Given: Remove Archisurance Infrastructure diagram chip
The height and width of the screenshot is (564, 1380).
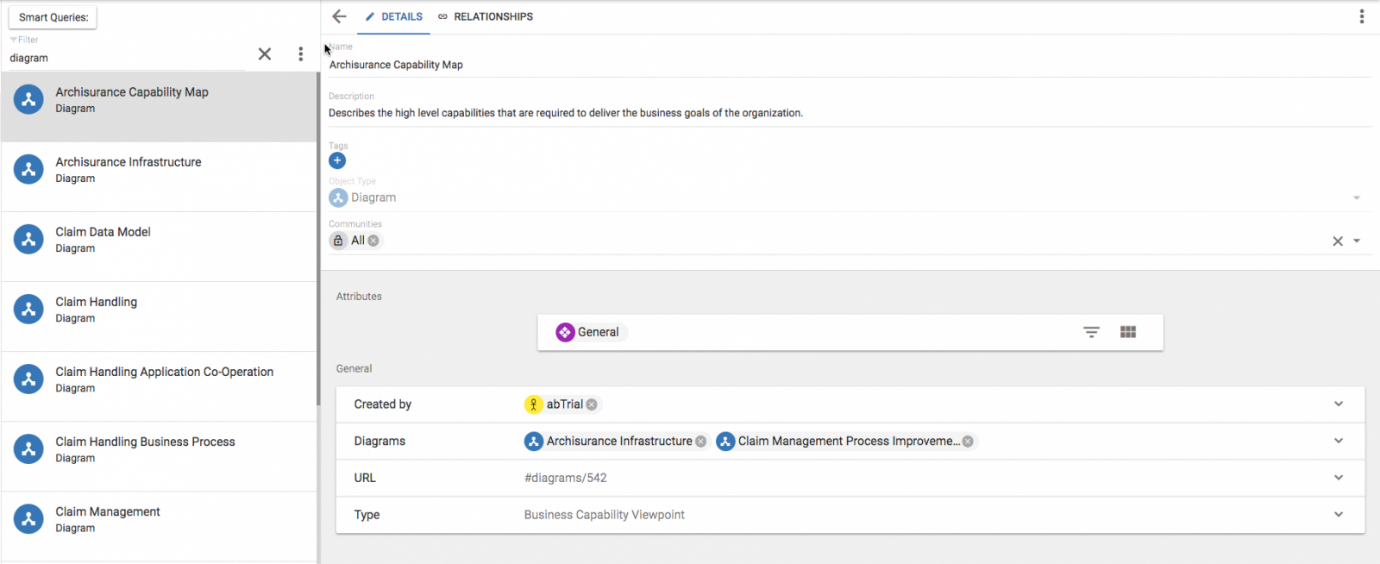Looking at the screenshot, I should 701,441.
